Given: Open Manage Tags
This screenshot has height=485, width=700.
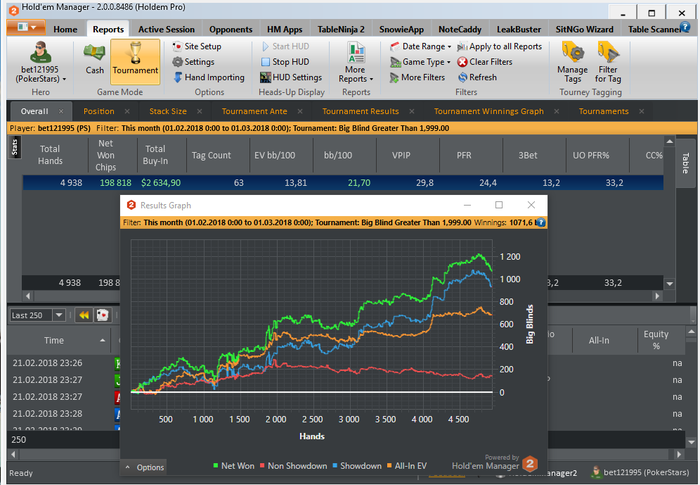Looking at the screenshot, I should [x=572, y=63].
